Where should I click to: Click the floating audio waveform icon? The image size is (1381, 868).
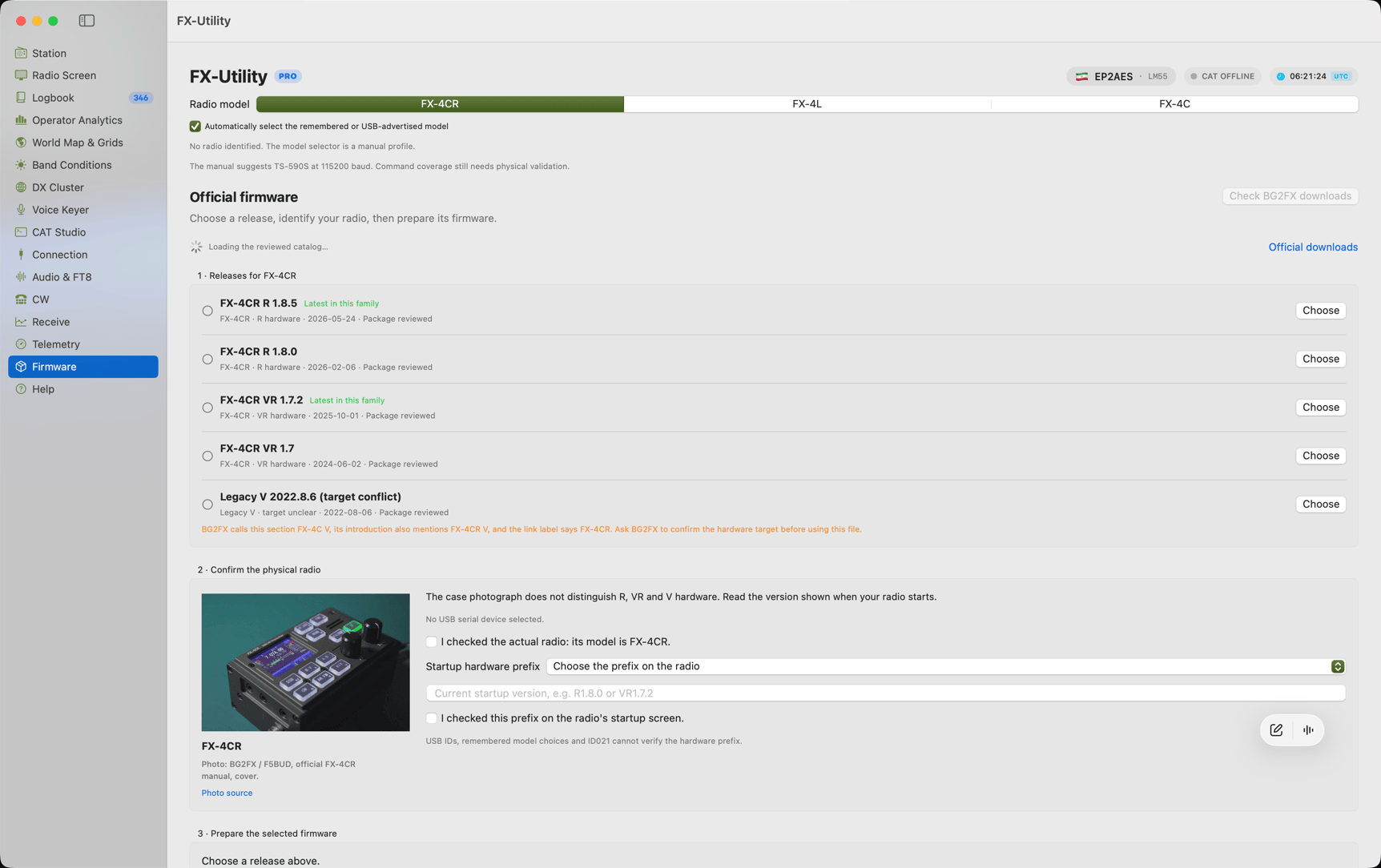1308,730
